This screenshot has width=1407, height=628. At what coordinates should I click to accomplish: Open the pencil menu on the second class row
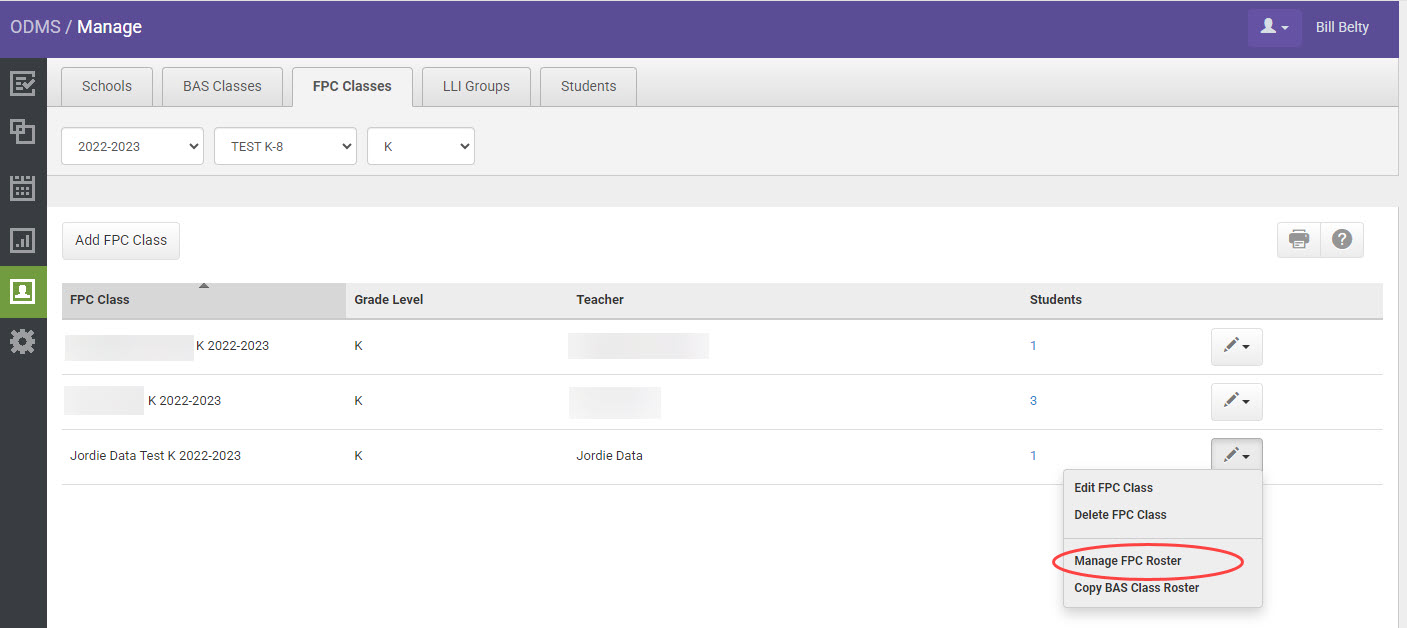1236,401
